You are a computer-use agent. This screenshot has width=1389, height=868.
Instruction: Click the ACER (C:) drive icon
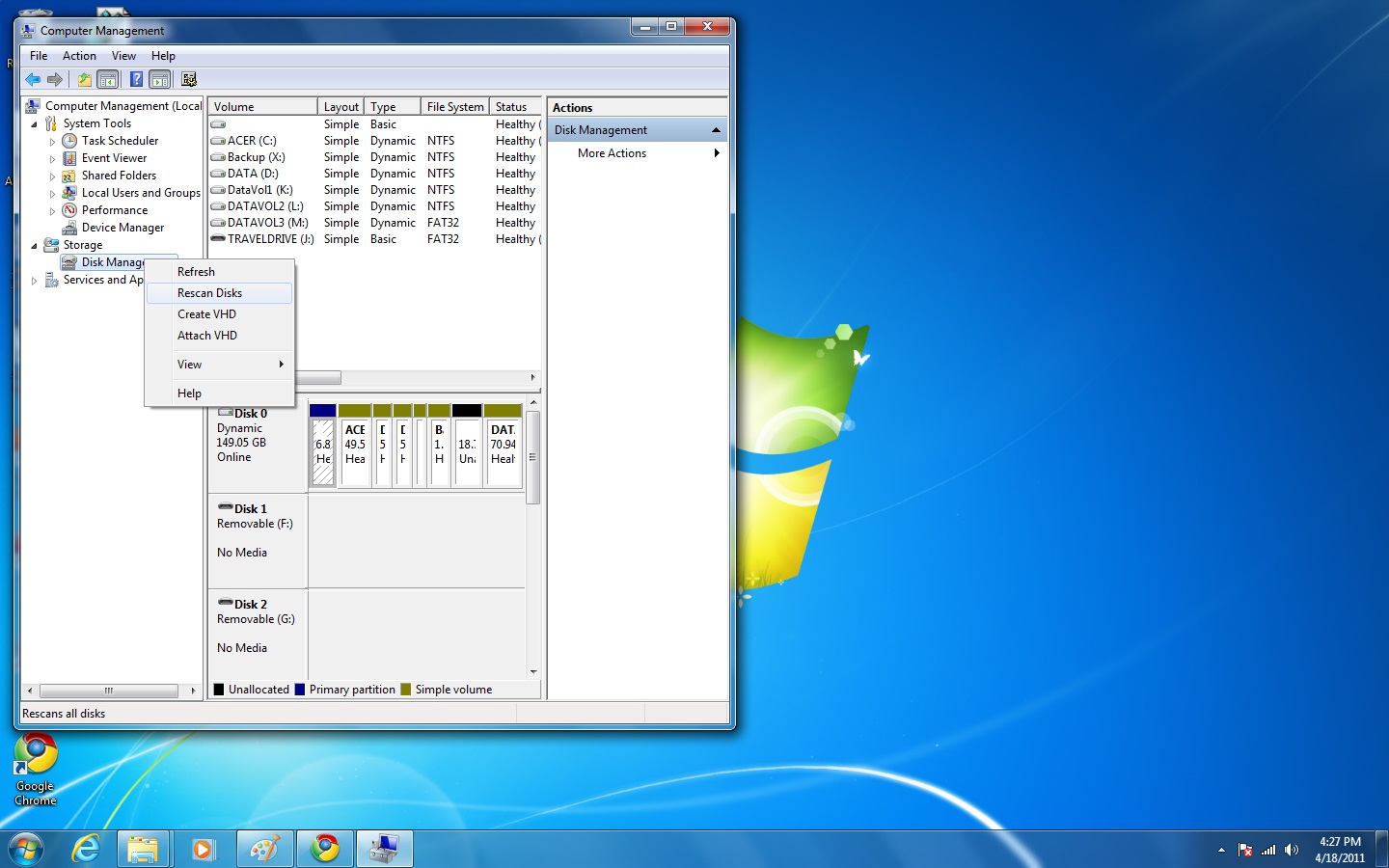coord(218,141)
